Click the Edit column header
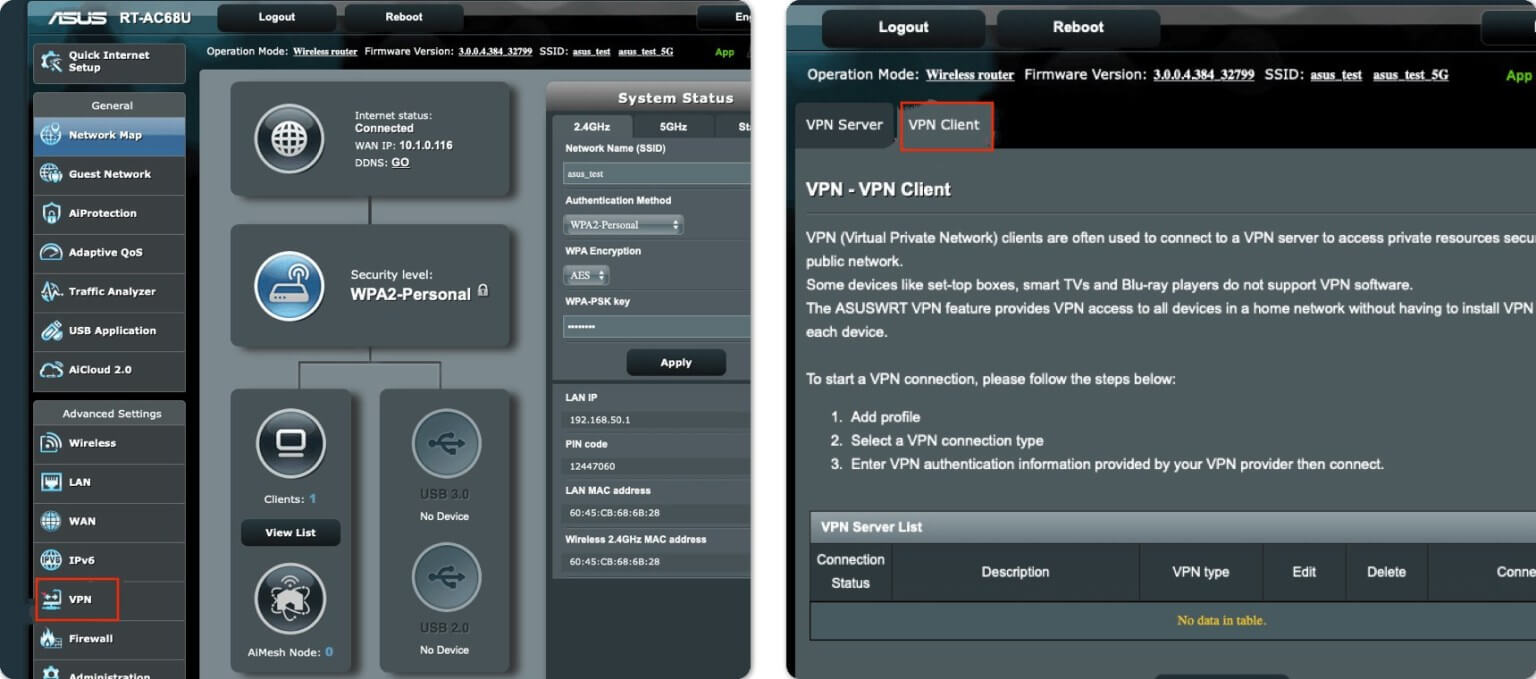The width and height of the screenshot is (1536, 679). (1304, 572)
